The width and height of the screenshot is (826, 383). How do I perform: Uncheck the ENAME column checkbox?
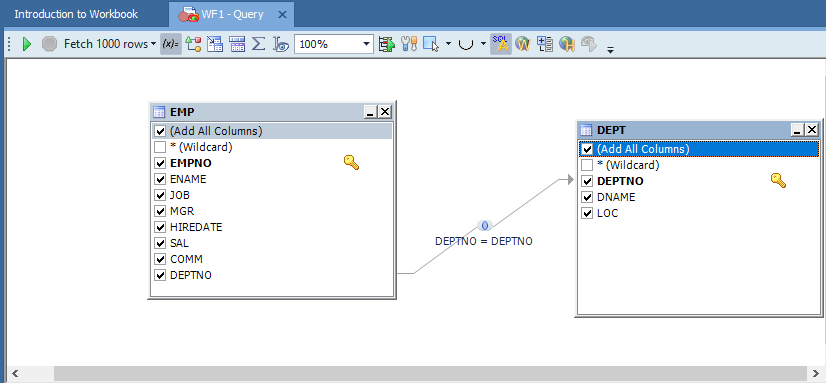point(161,179)
